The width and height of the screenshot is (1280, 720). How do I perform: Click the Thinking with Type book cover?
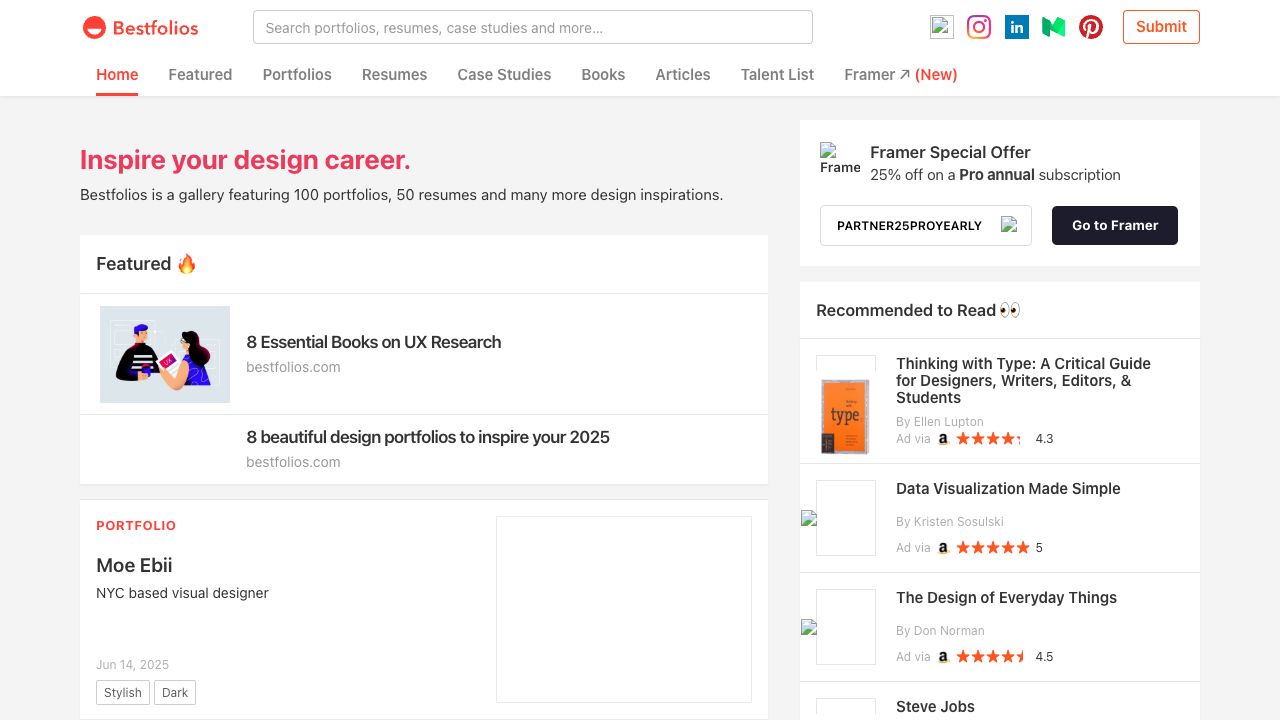click(x=845, y=415)
